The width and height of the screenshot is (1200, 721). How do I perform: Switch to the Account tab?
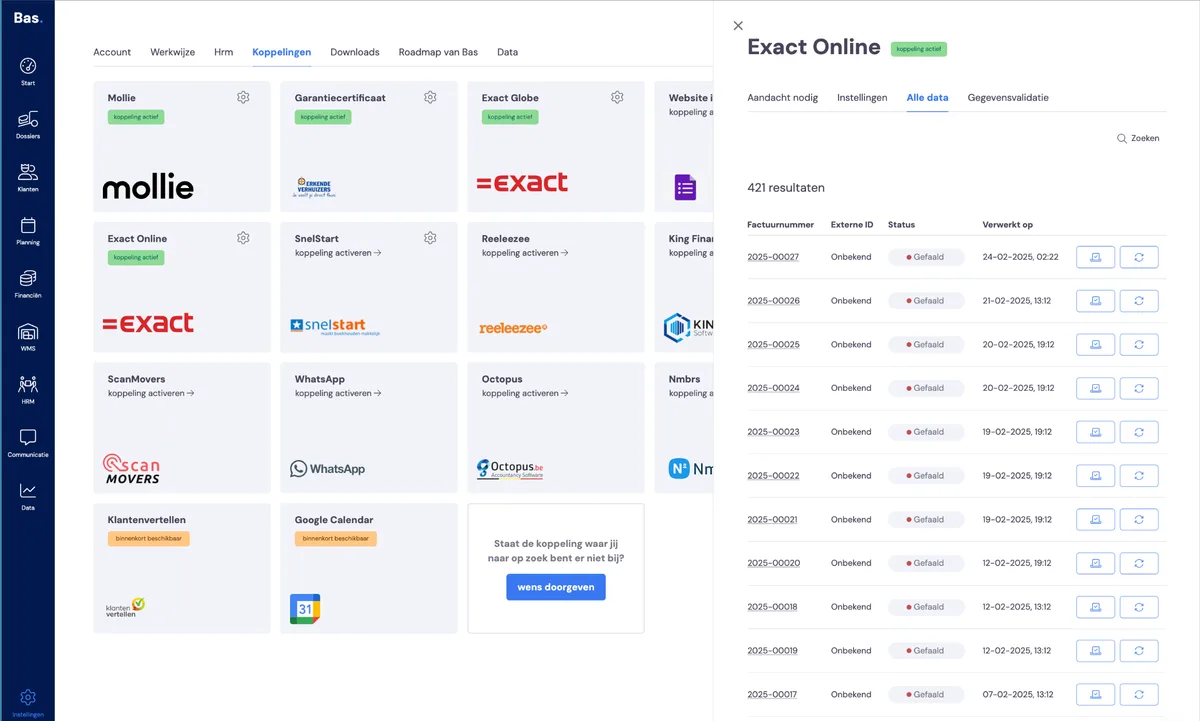tap(112, 52)
